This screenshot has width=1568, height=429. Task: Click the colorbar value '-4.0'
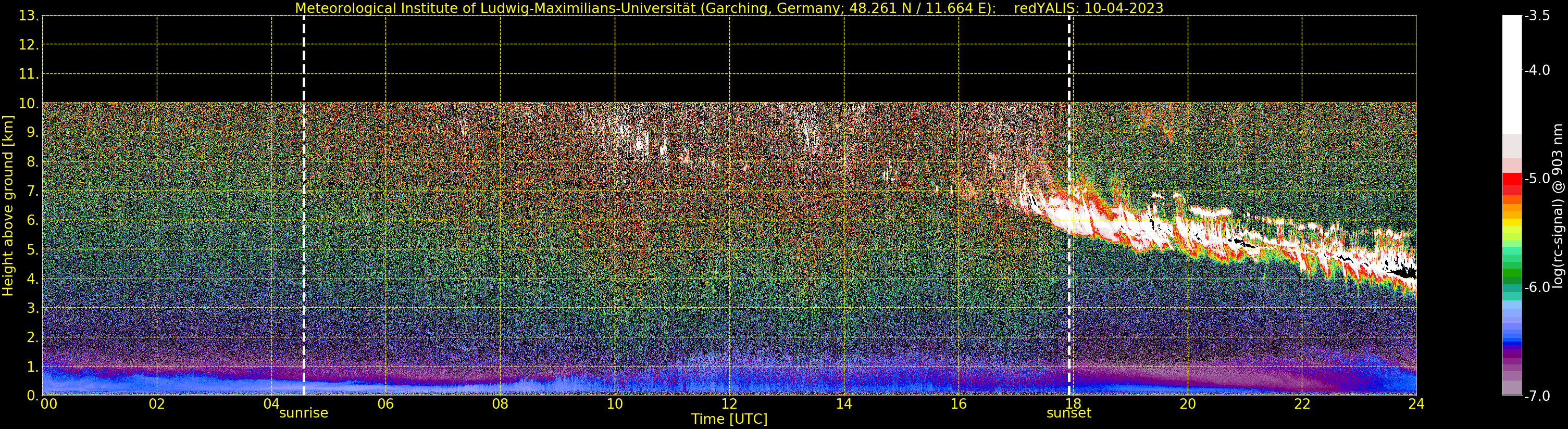click(1537, 70)
